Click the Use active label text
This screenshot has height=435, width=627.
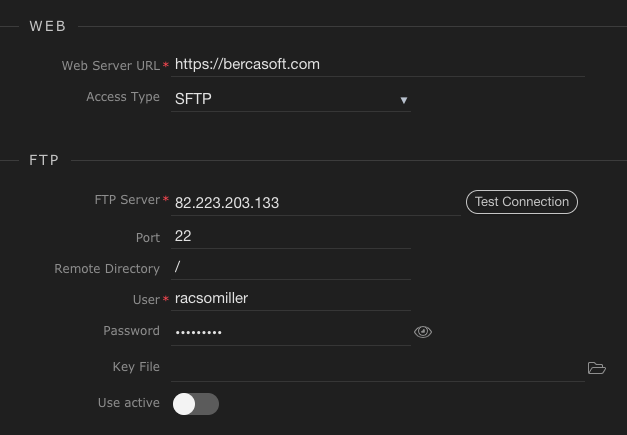click(128, 403)
